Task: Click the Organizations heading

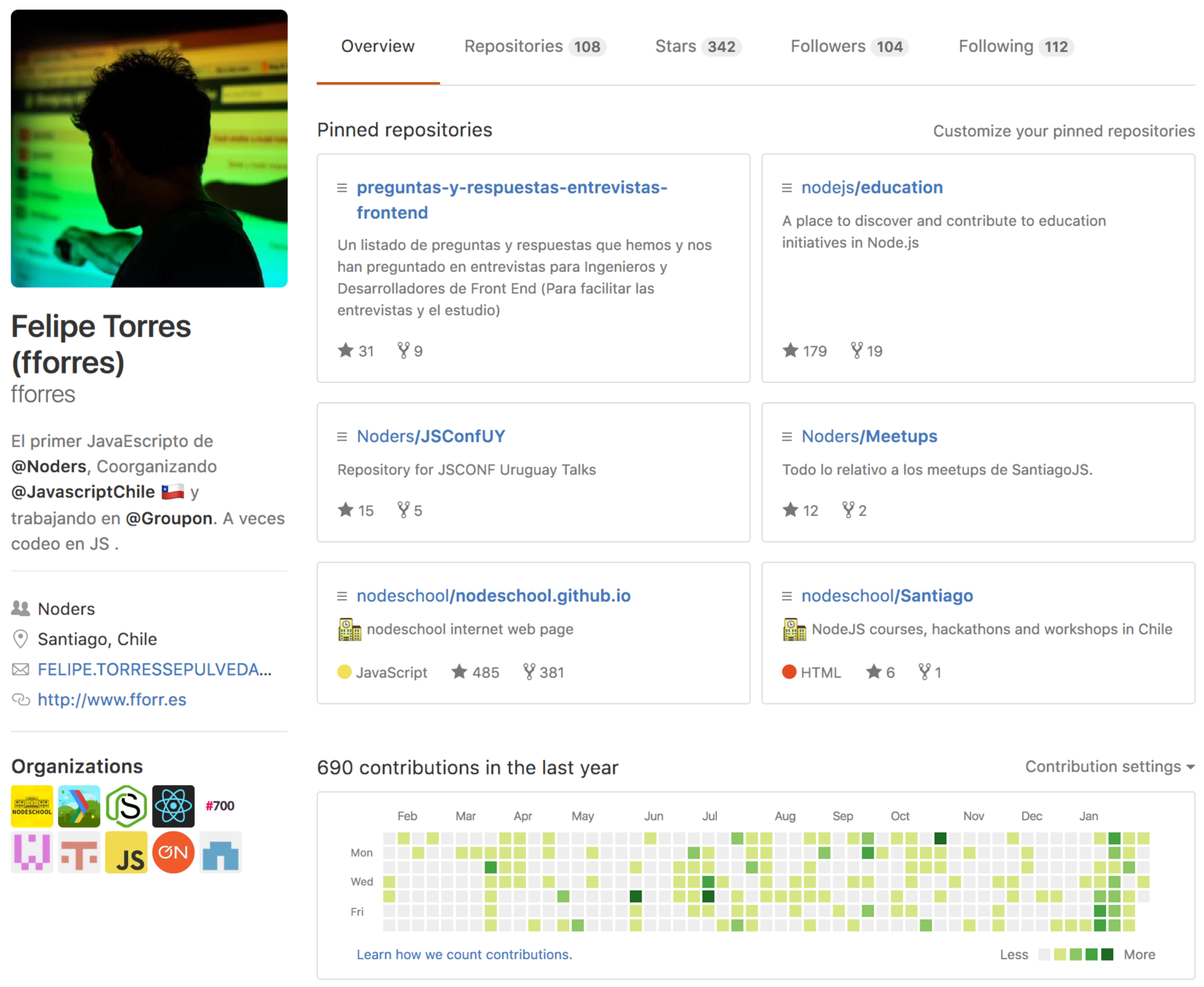Action: (77, 766)
